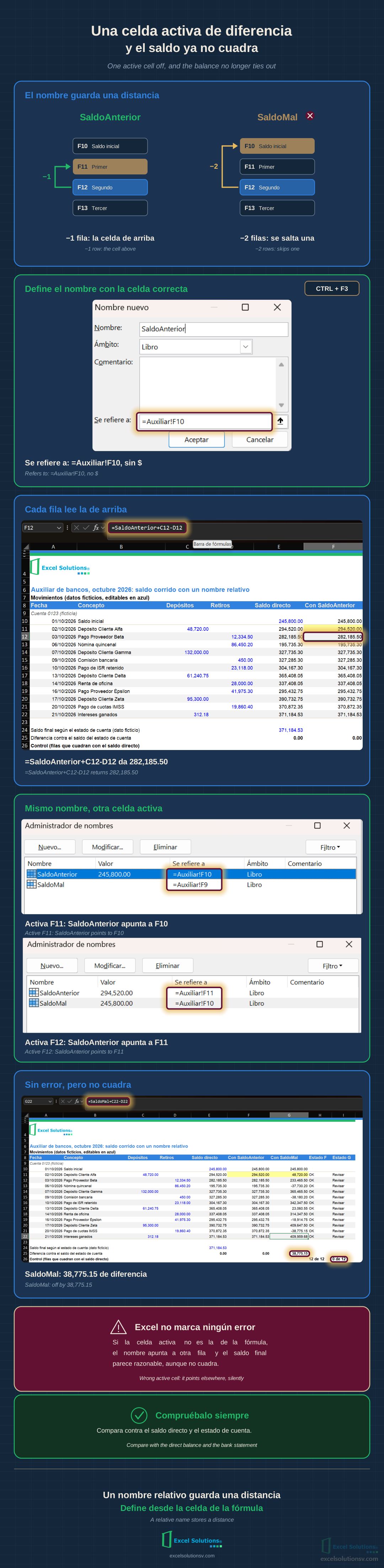Select the column G header in the worksheet

click(289, 1115)
